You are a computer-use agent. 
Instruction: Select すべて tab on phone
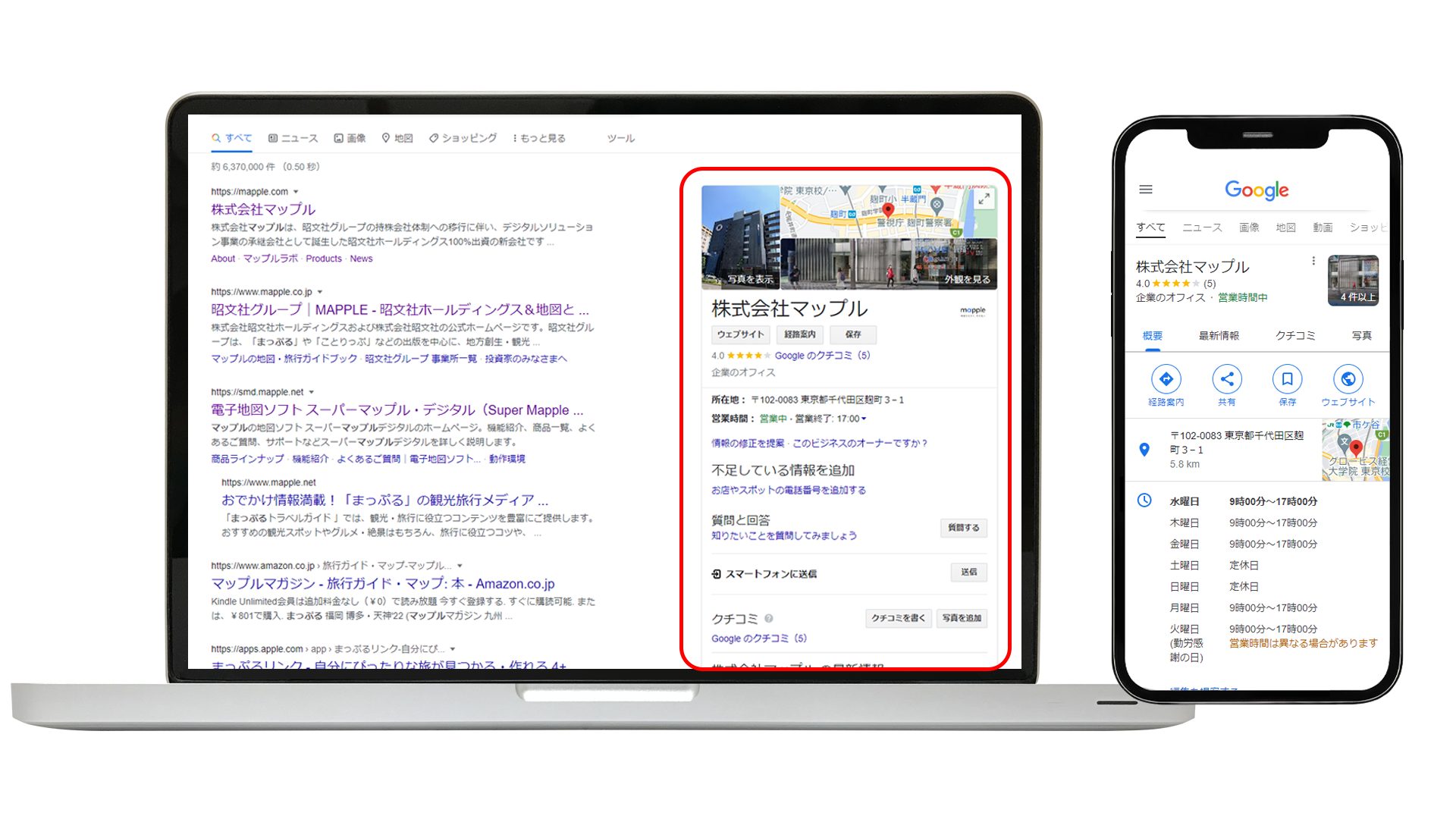coord(1150,227)
